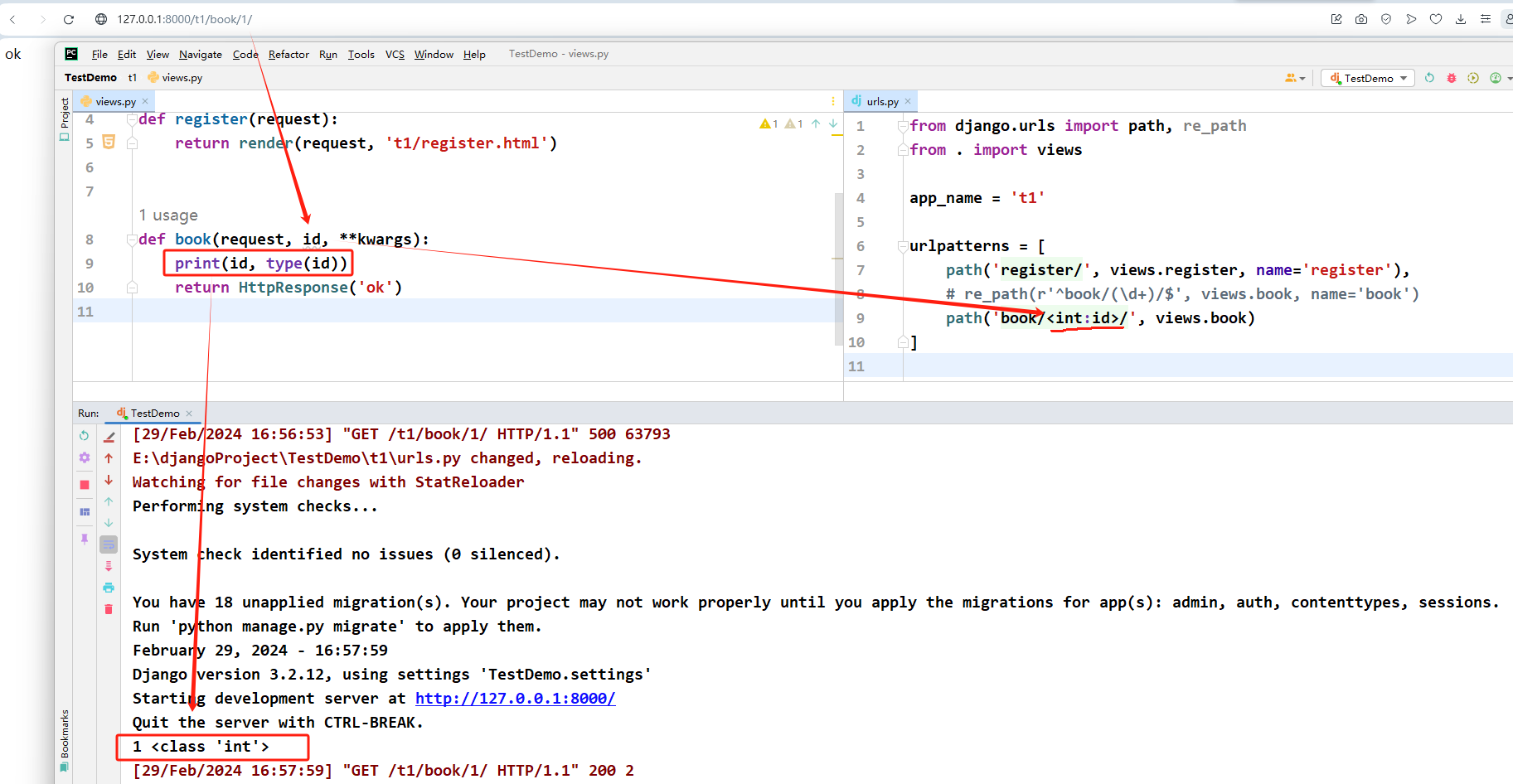1513x784 pixels.
Task: Click views.py editor vertical scrollbar
Action: [x=838, y=269]
